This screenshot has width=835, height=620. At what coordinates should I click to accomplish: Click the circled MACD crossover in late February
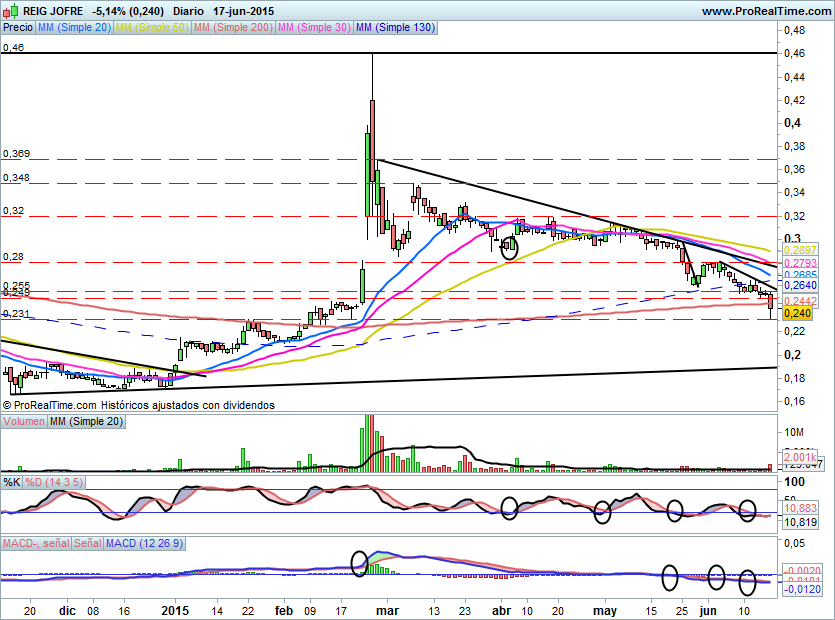pyautogui.click(x=360, y=561)
